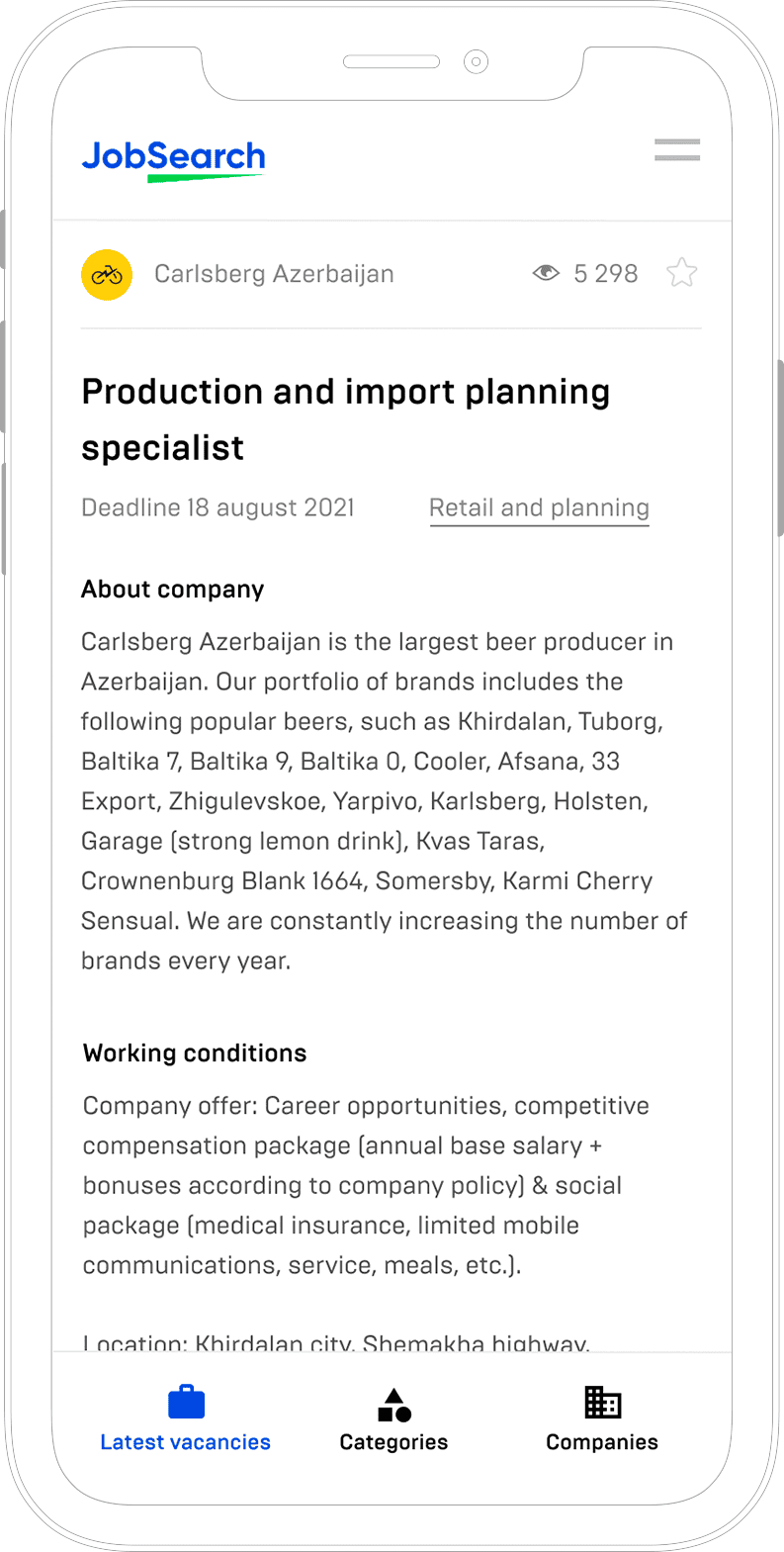Go to the Companies tab label

(602, 1442)
